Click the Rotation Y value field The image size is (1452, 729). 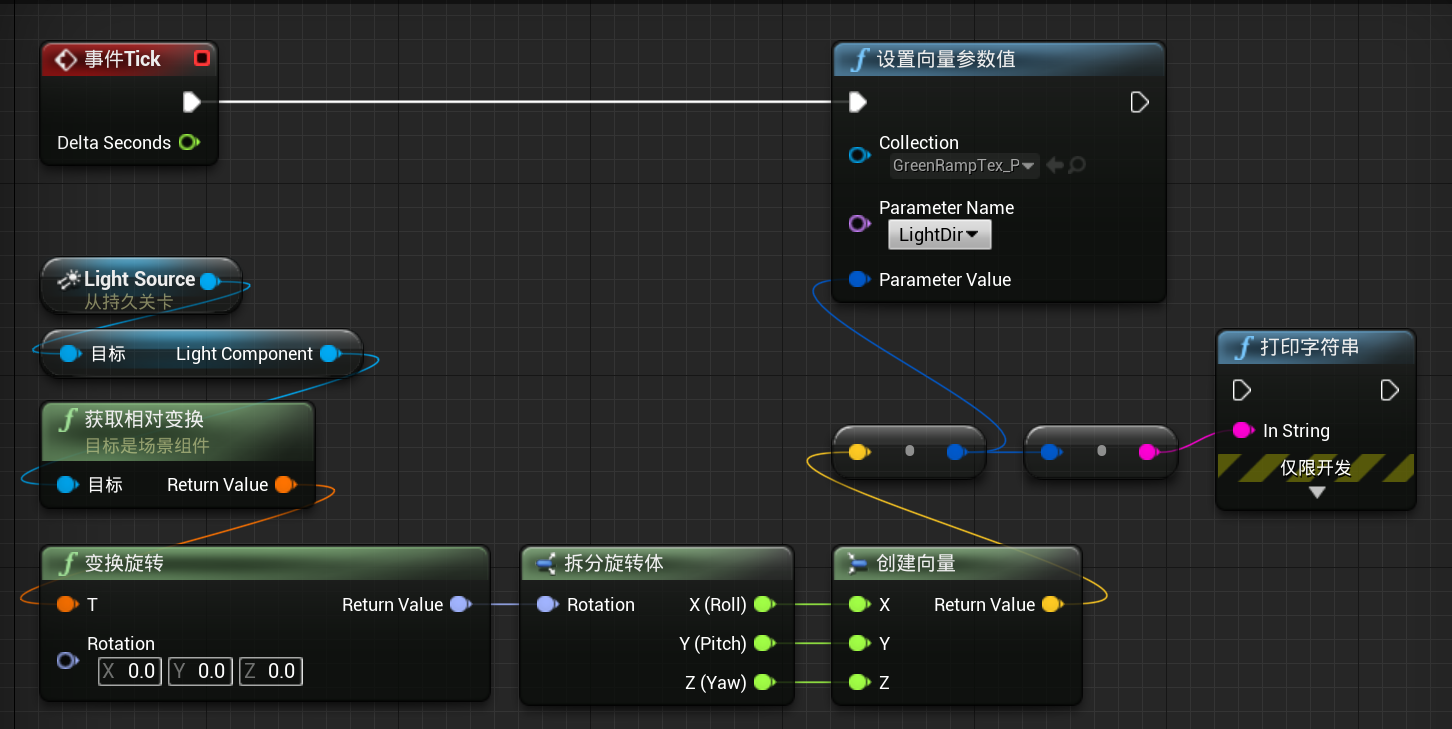200,671
